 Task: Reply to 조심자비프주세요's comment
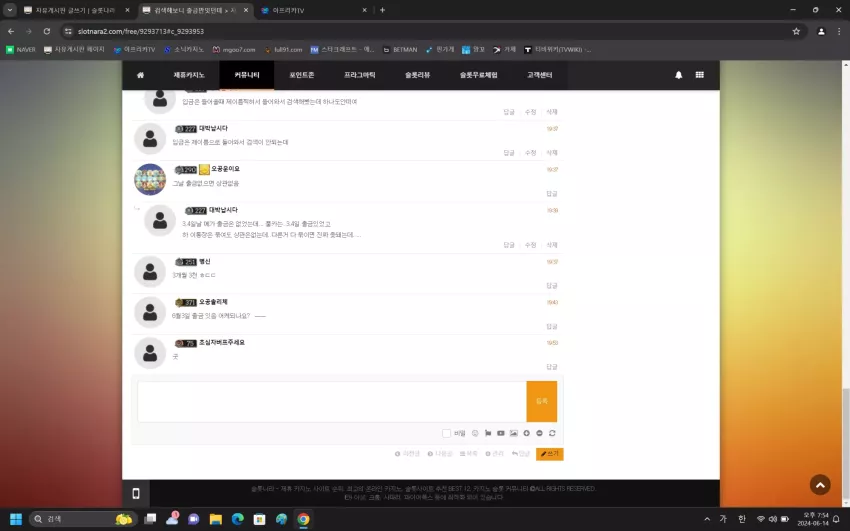(552, 367)
